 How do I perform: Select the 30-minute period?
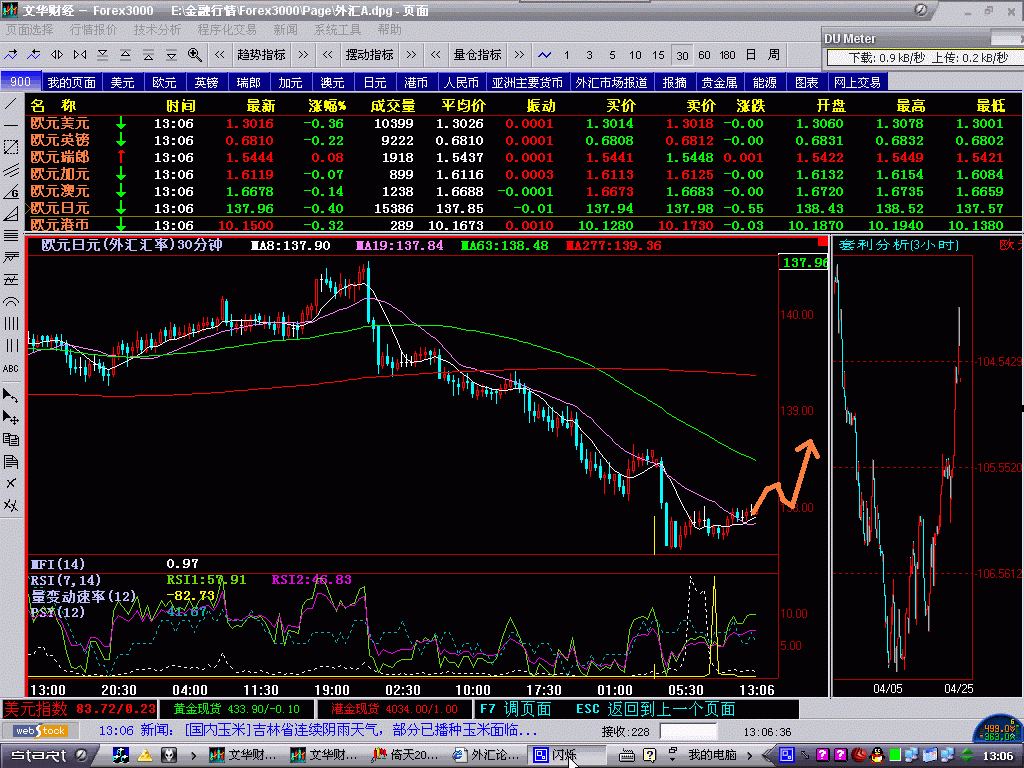point(682,56)
